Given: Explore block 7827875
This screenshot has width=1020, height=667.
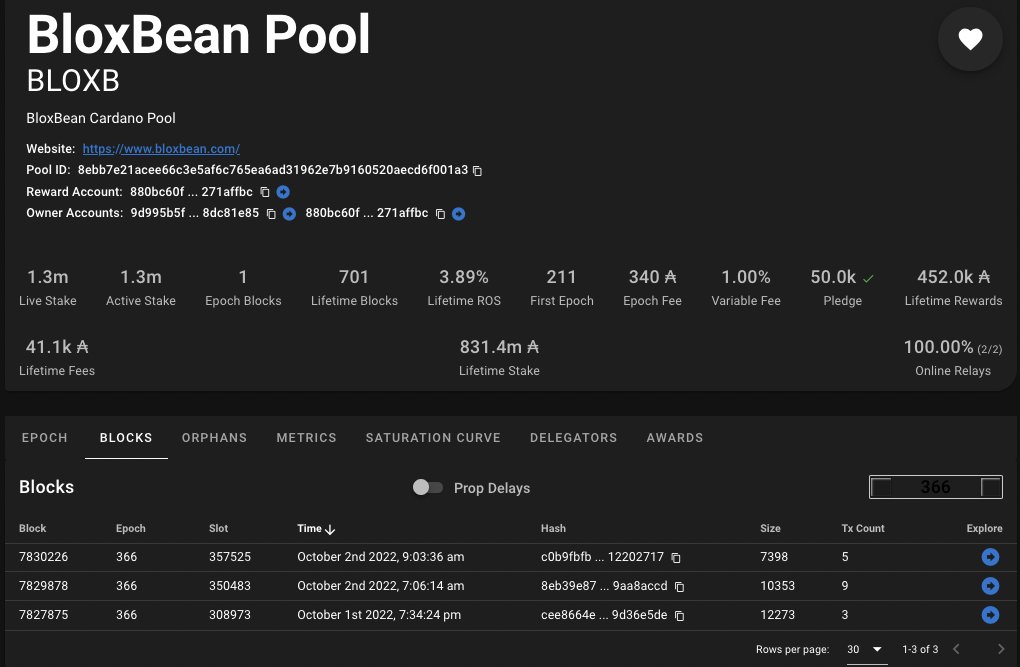Looking at the screenshot, I should 990,614.
